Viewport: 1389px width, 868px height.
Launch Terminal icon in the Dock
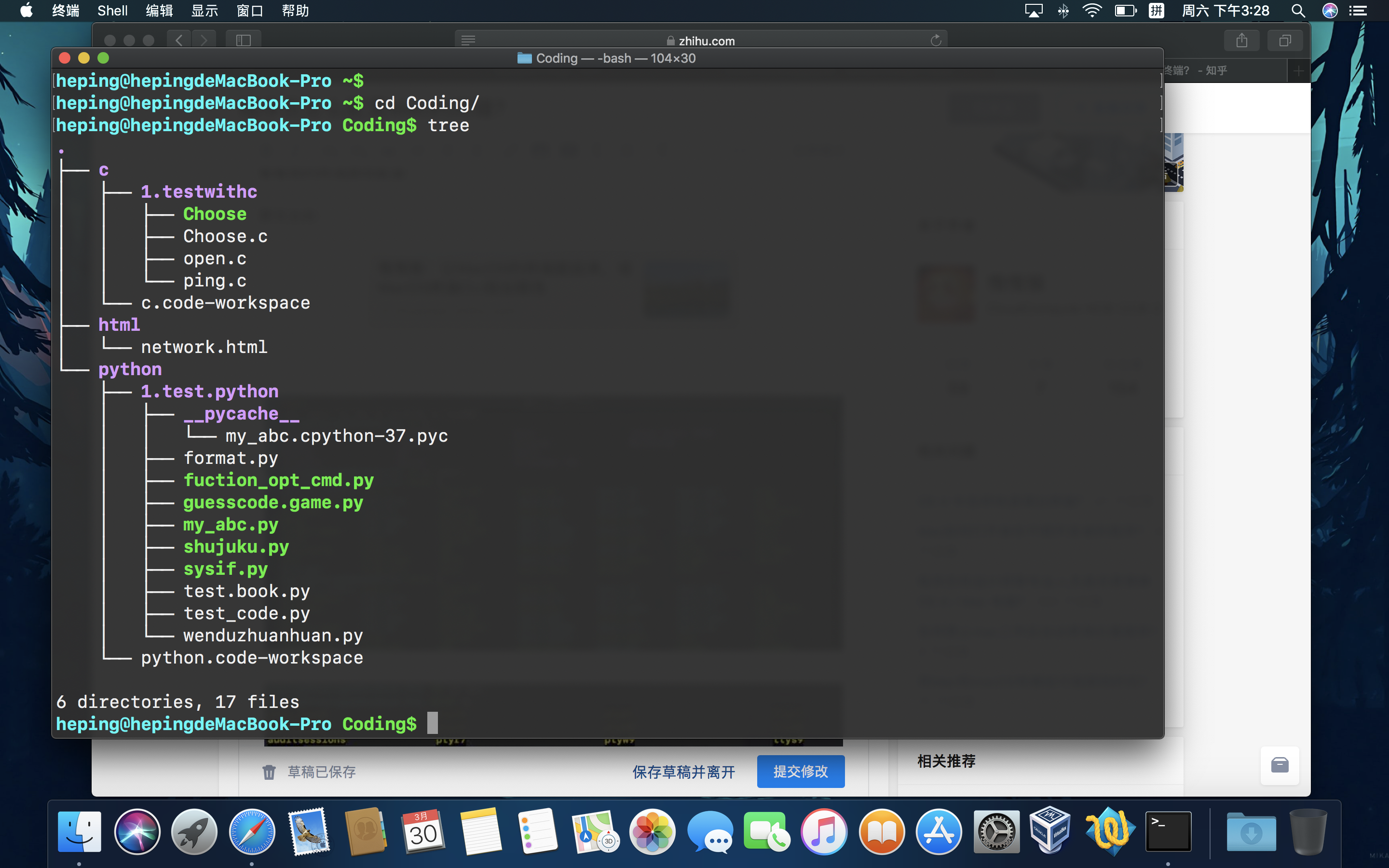(x=1168, y=831)
